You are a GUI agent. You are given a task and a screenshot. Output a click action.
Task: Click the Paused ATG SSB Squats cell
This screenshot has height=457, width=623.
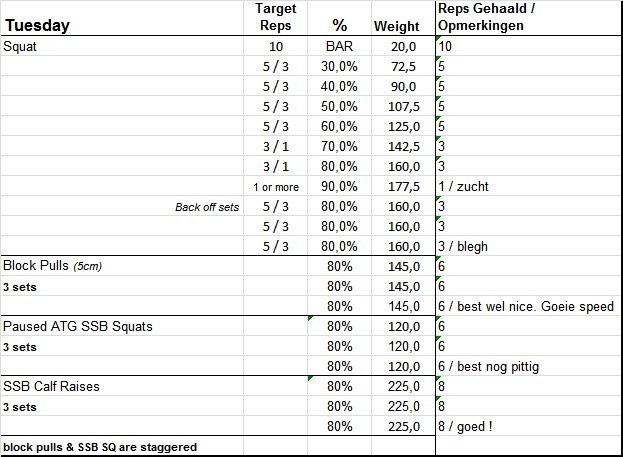(x=76, y=327)
